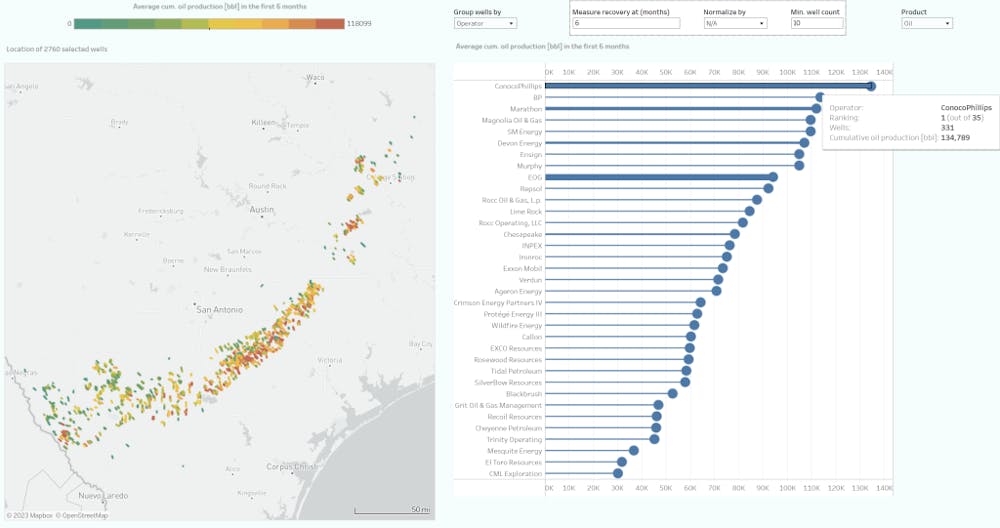
Task: Select the EOG bar end dot
Action: (x=773, y=177)
